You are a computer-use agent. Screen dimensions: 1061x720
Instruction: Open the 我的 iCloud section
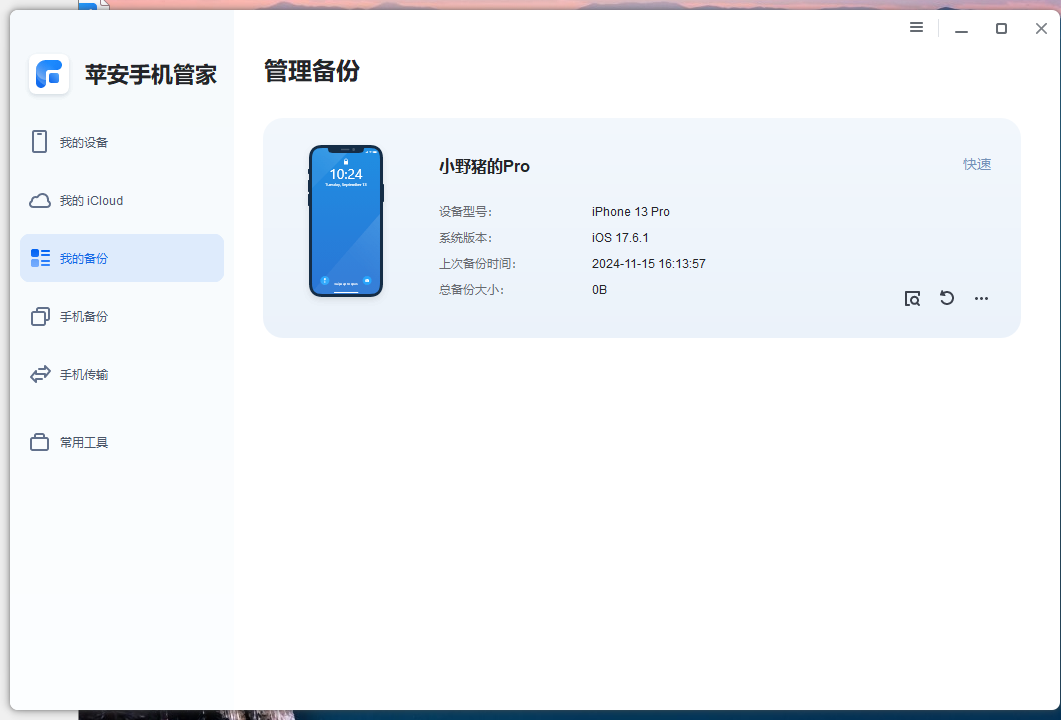pos(89,200)
